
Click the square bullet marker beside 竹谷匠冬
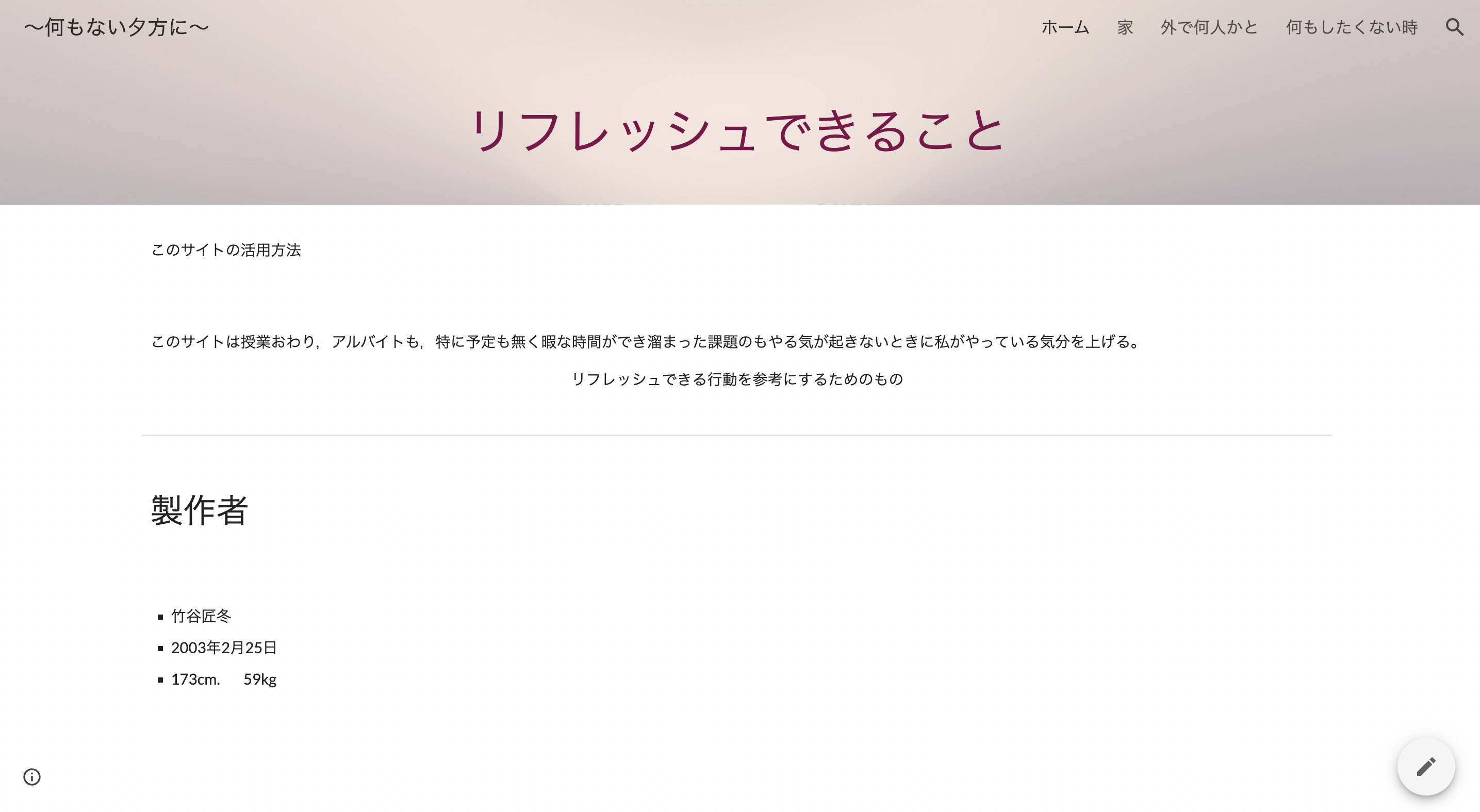pyautogui.click(x=160, y=617)
